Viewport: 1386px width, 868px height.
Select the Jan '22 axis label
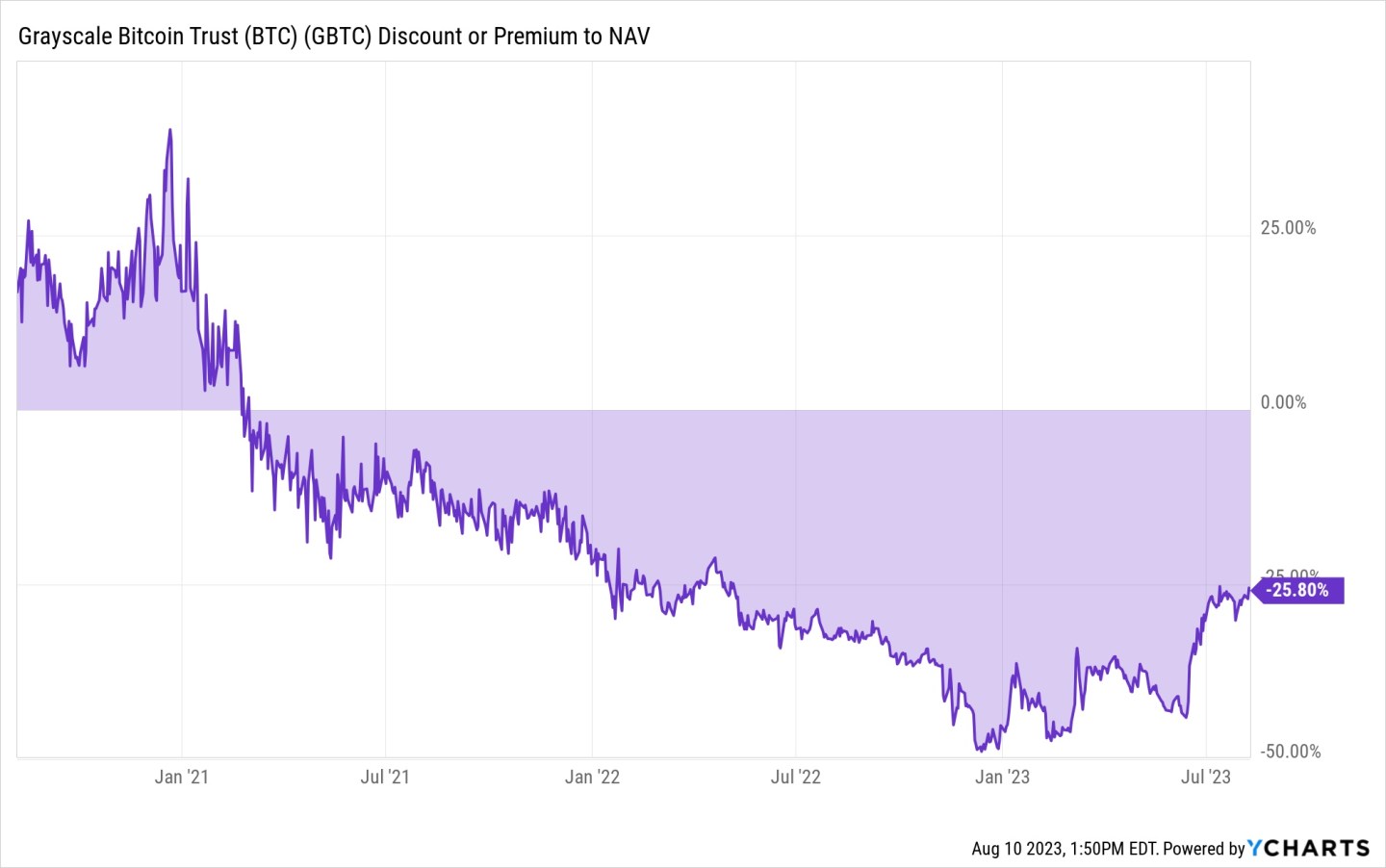[592, 777]
